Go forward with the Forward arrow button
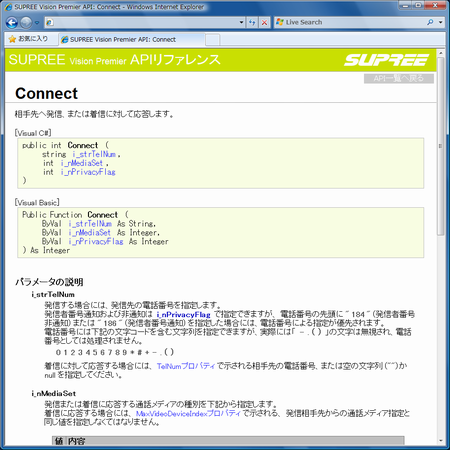450x450 pixels. 26,23
